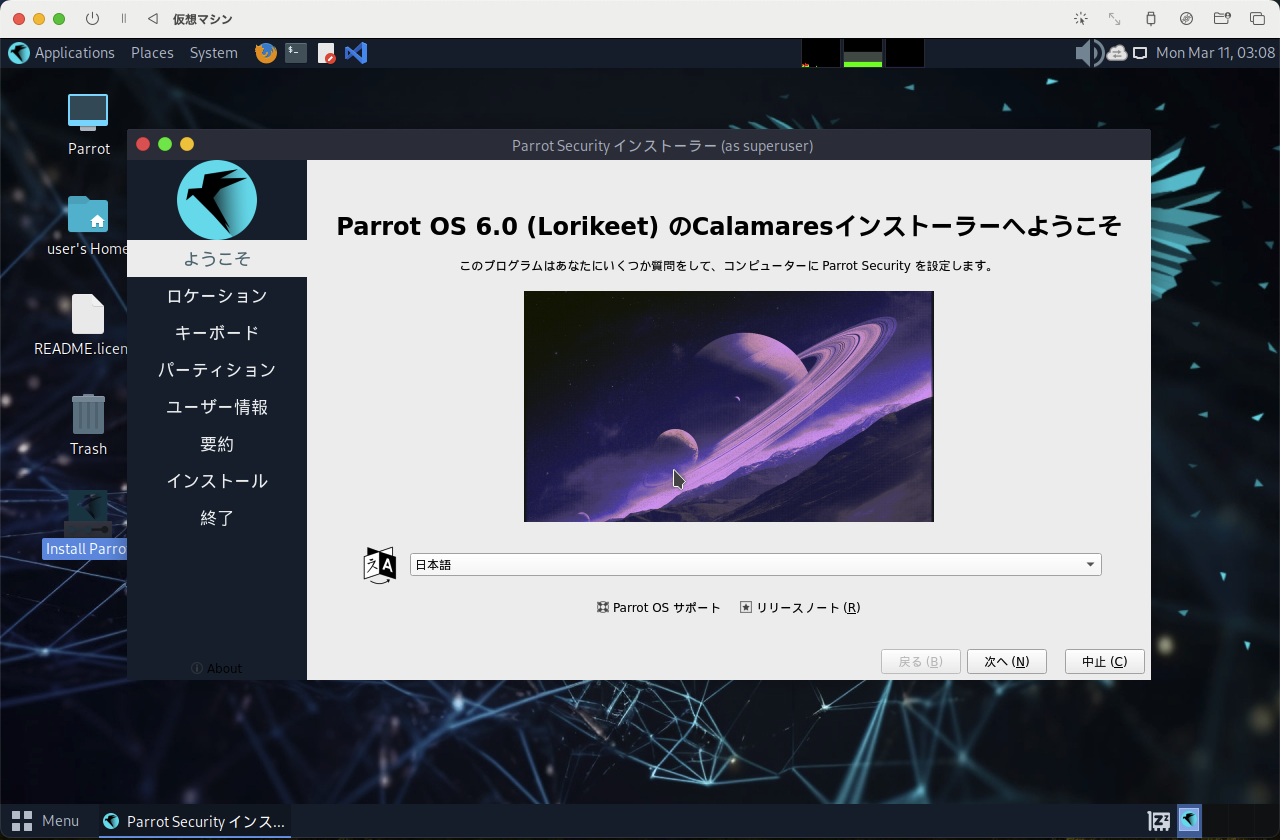This screenshot has height=840, width=1280.
Task: Launch the terminal from the top panel
Action: coord(296,53)
